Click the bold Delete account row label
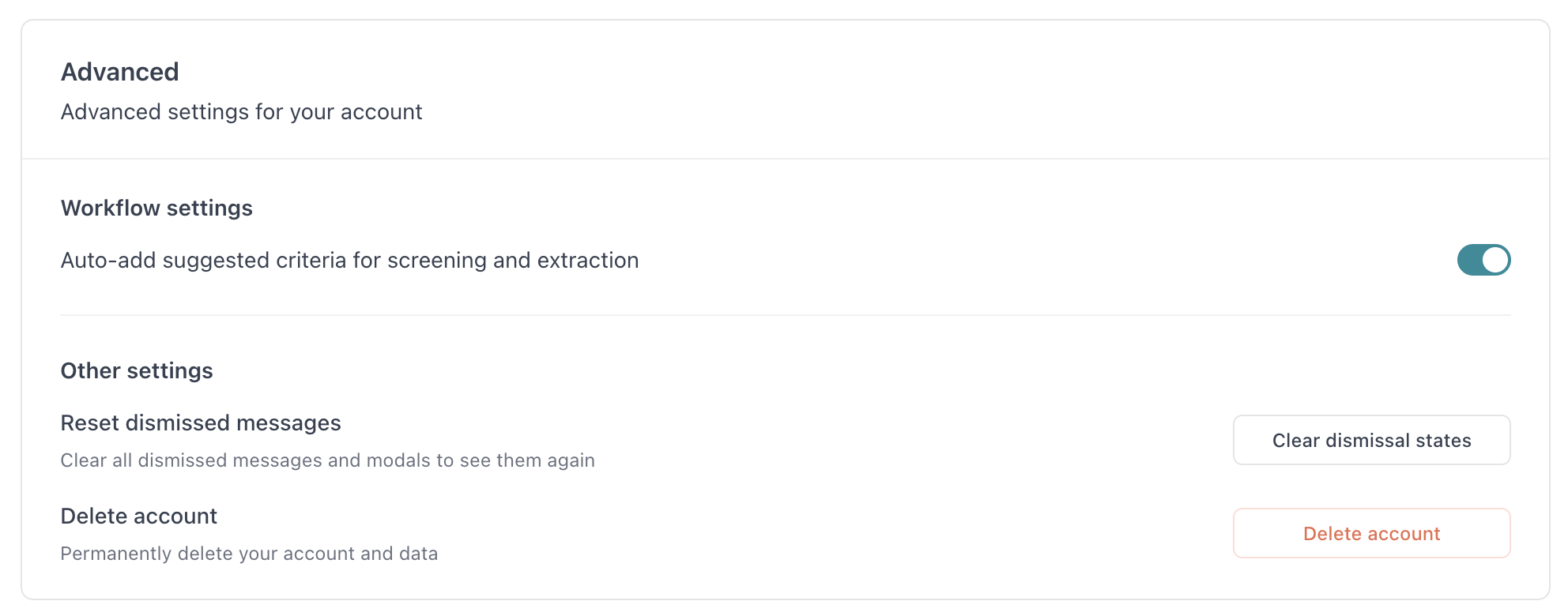 pyautogui.click(x=139, y=516)
